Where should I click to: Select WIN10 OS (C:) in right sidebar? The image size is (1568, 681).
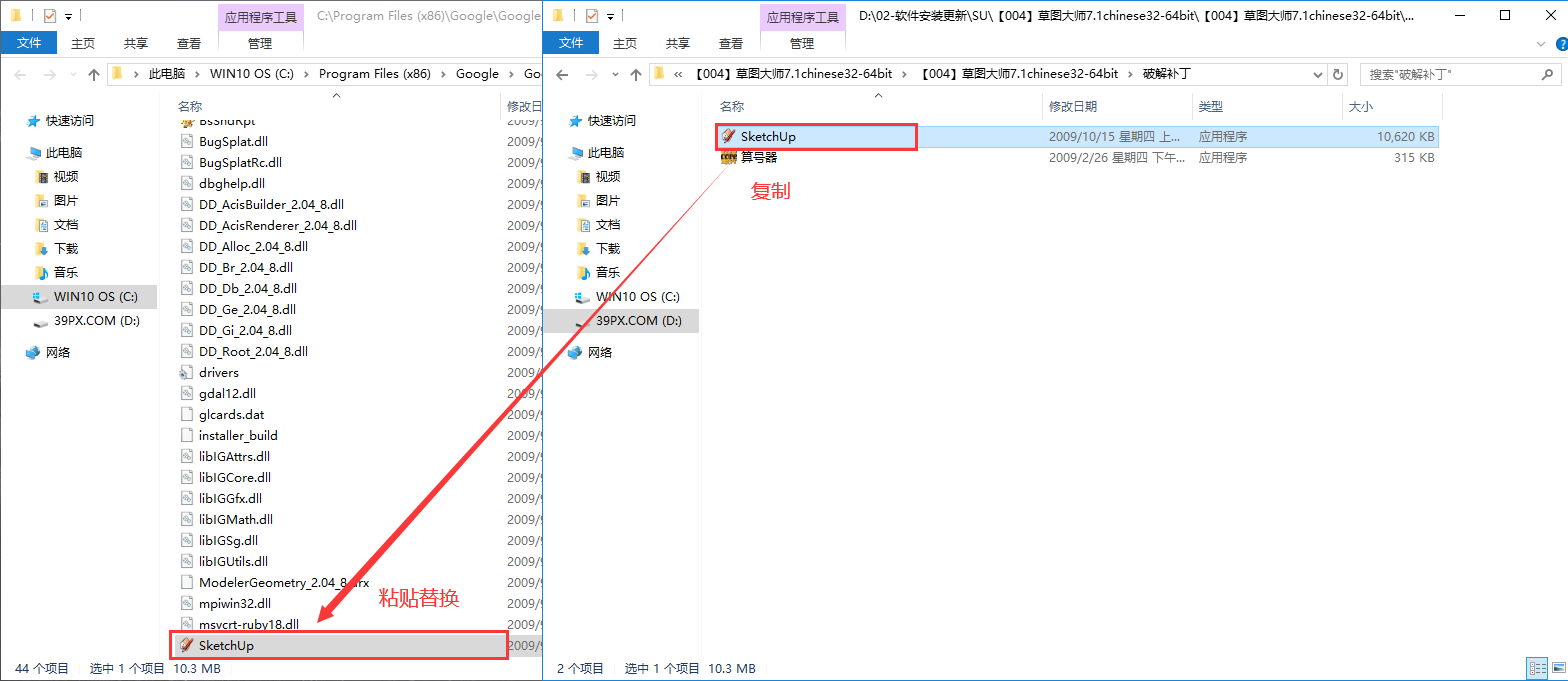638,296
